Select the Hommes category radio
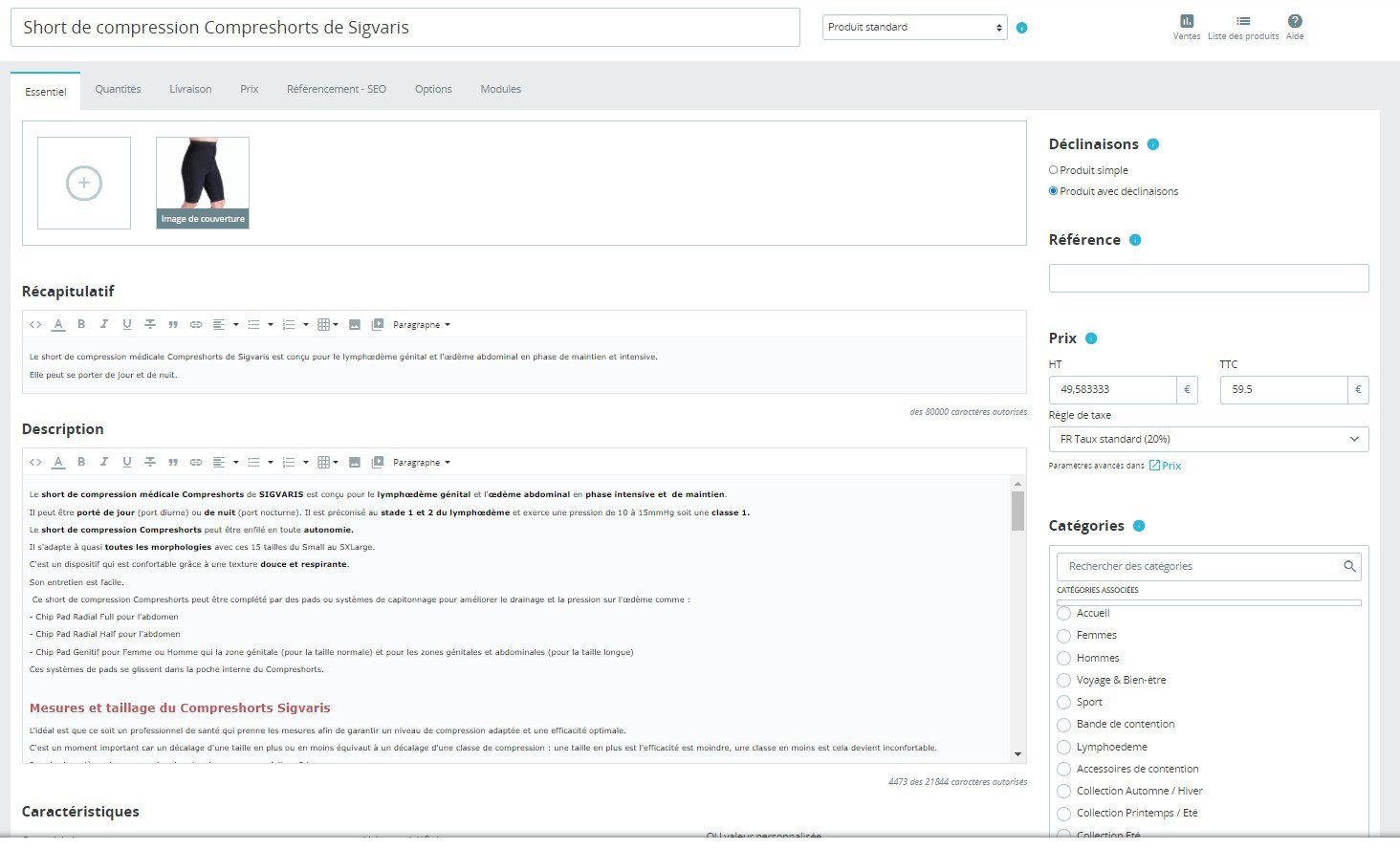Viewport: 1400px width, 849px height. pyautogui.click(x=1063, y=658)
